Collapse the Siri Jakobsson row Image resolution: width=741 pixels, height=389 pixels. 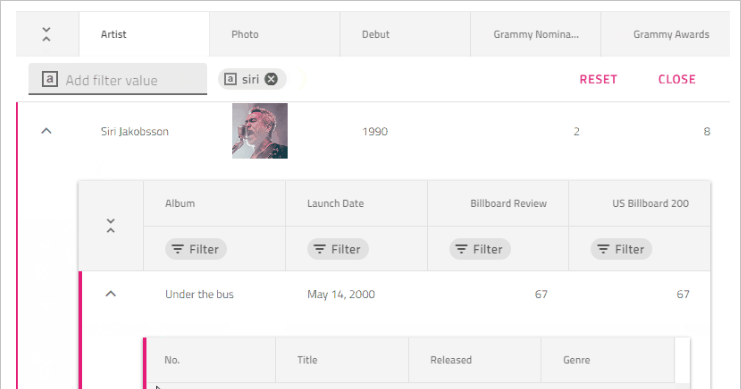tap(46, 131)
